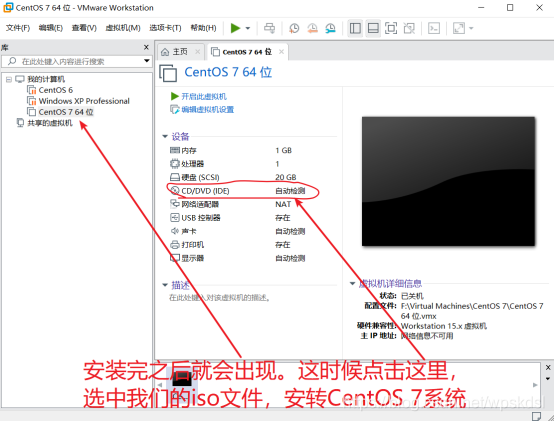Select the CentOS 7 64 位 tab
This screenshot has height=421, width=554.
point(247,52)
